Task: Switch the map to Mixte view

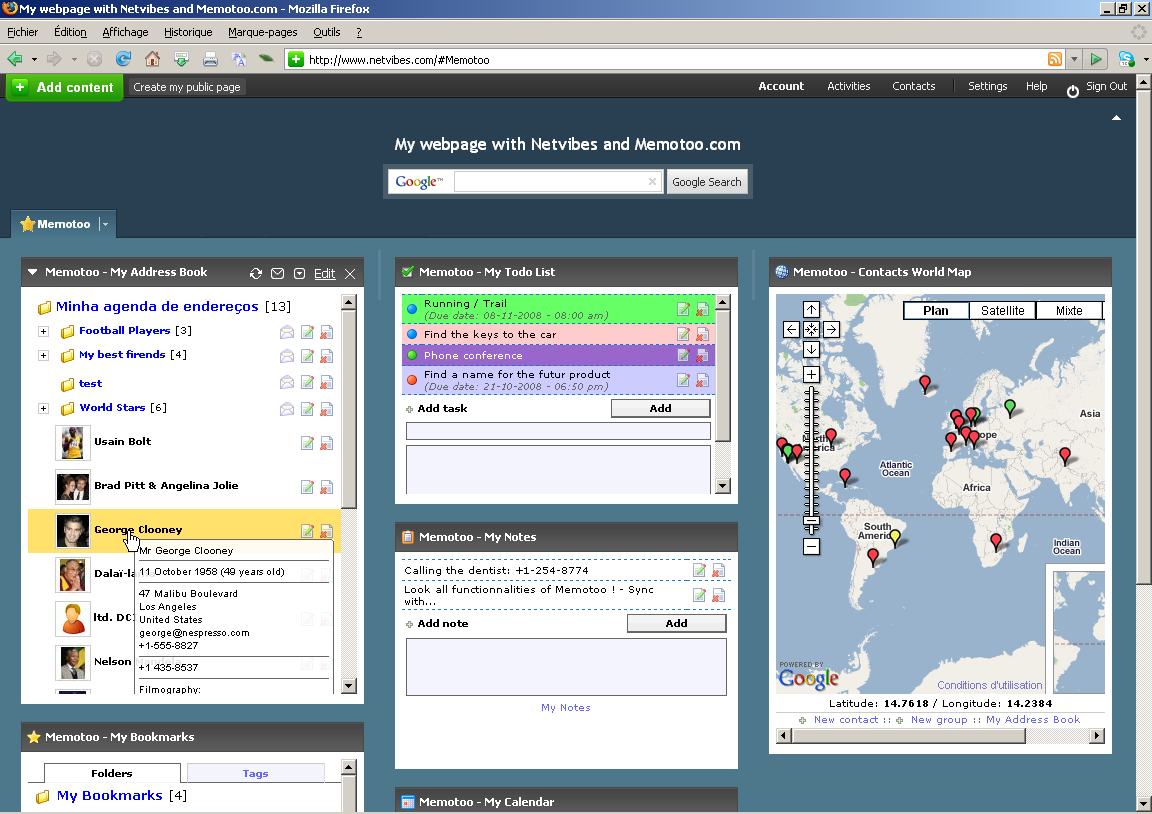Action: pos(1069,311)
